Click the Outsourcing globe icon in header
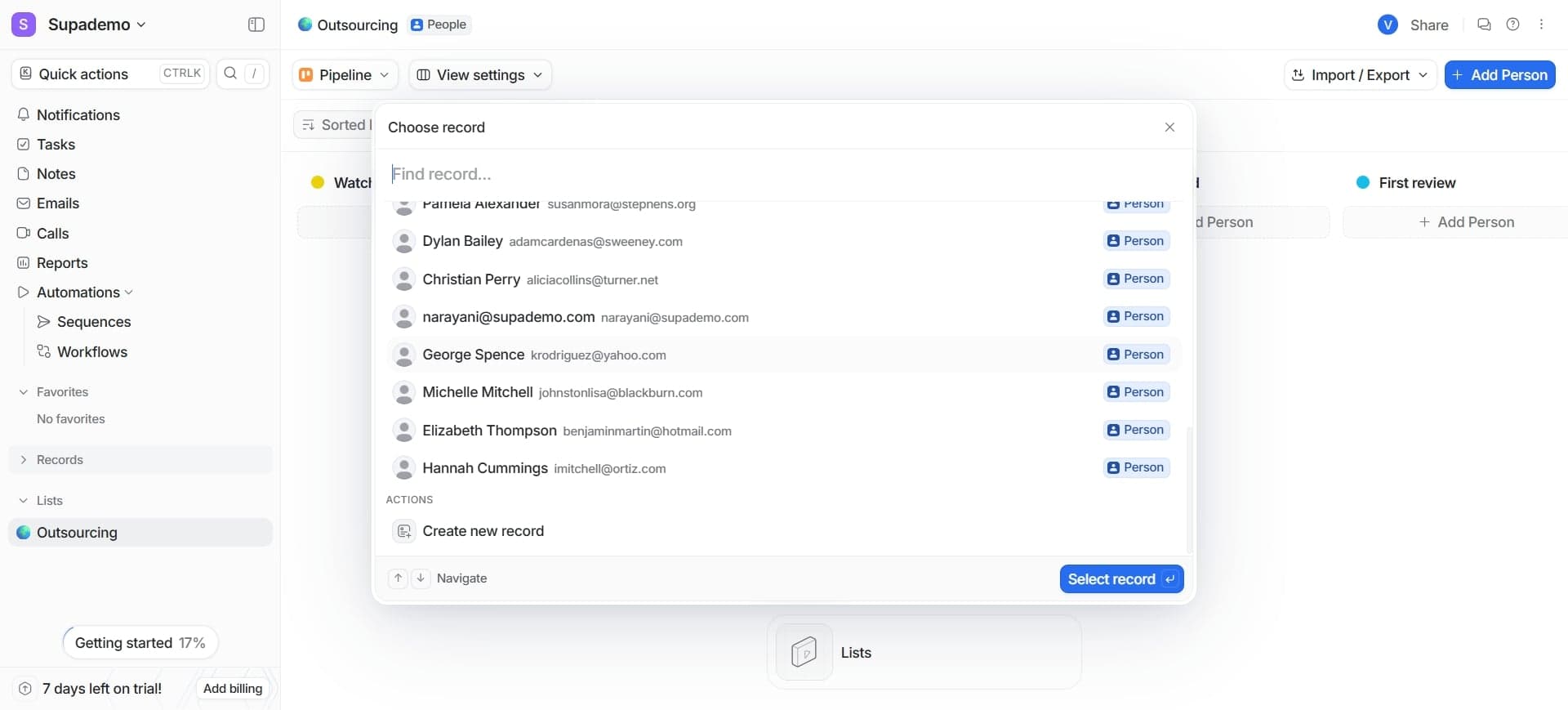 (x=305, y=25)
